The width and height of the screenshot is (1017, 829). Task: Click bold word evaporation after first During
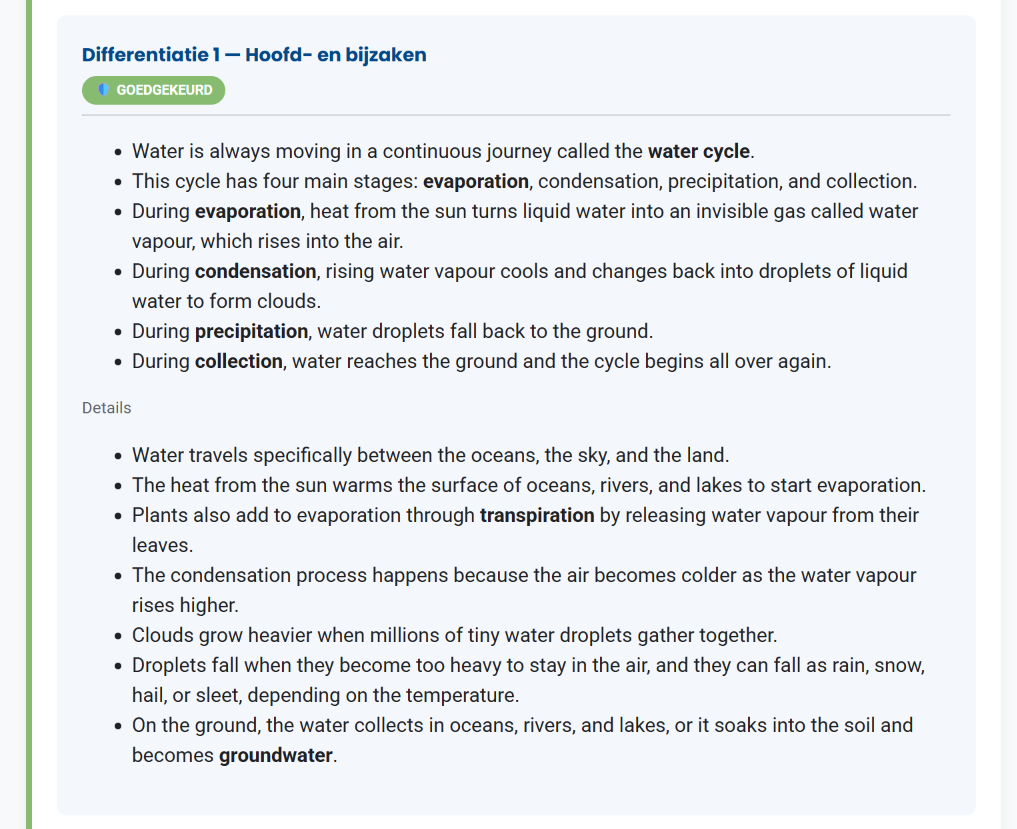click(x=248, y=211)
